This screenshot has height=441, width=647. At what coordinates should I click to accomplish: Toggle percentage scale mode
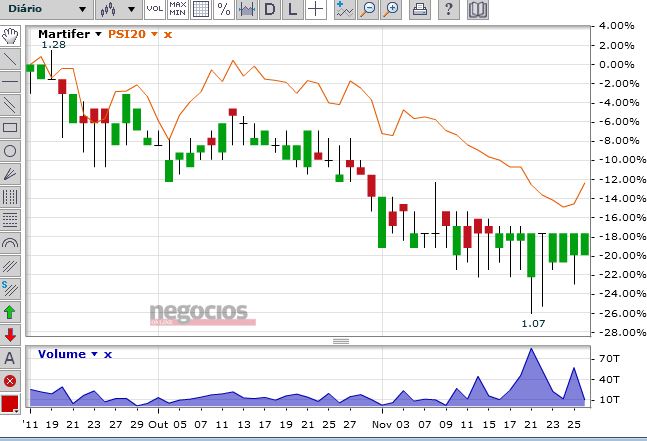(224, 9)
